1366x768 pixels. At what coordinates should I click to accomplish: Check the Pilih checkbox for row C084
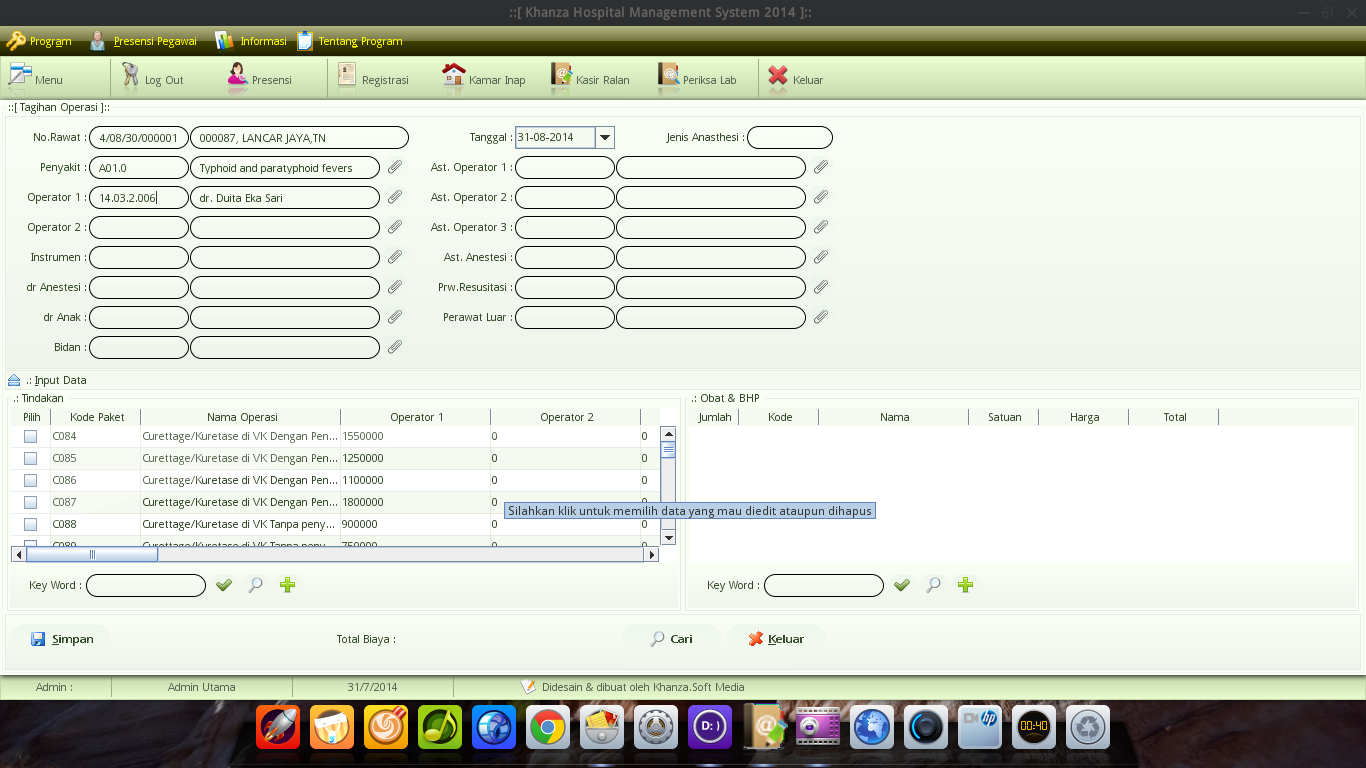[30, 436]
